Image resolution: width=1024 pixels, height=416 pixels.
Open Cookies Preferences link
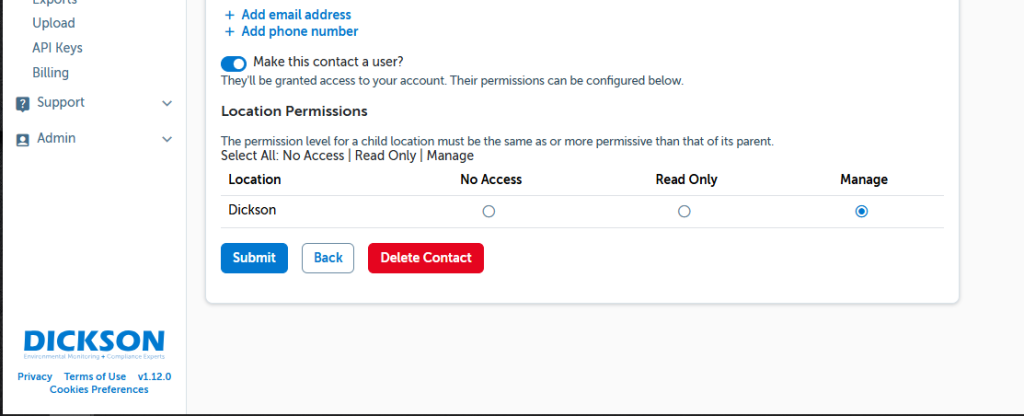pyautogui.click(x=99, y=390)
